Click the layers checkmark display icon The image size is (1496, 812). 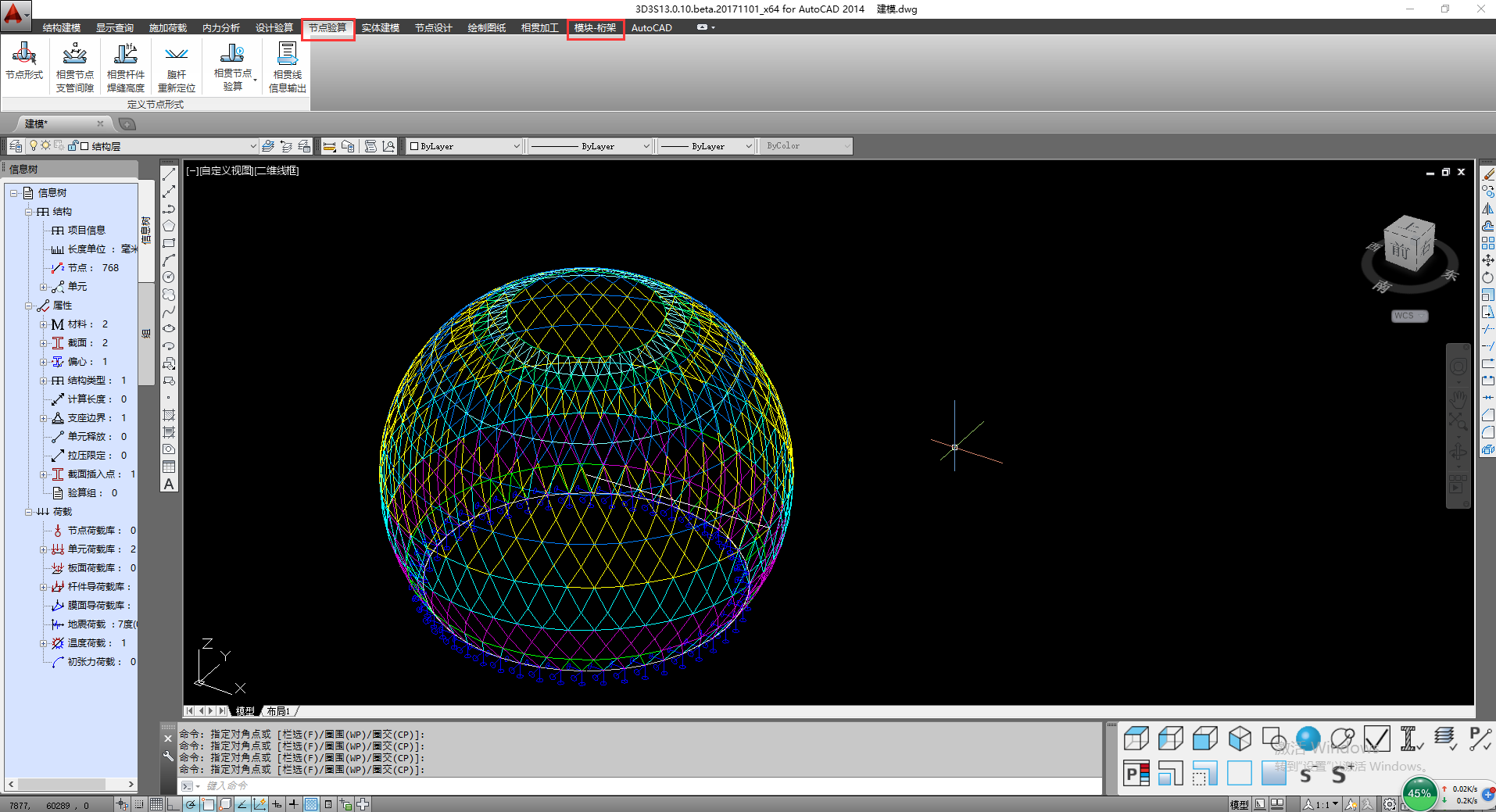[x=1445, y=739]
